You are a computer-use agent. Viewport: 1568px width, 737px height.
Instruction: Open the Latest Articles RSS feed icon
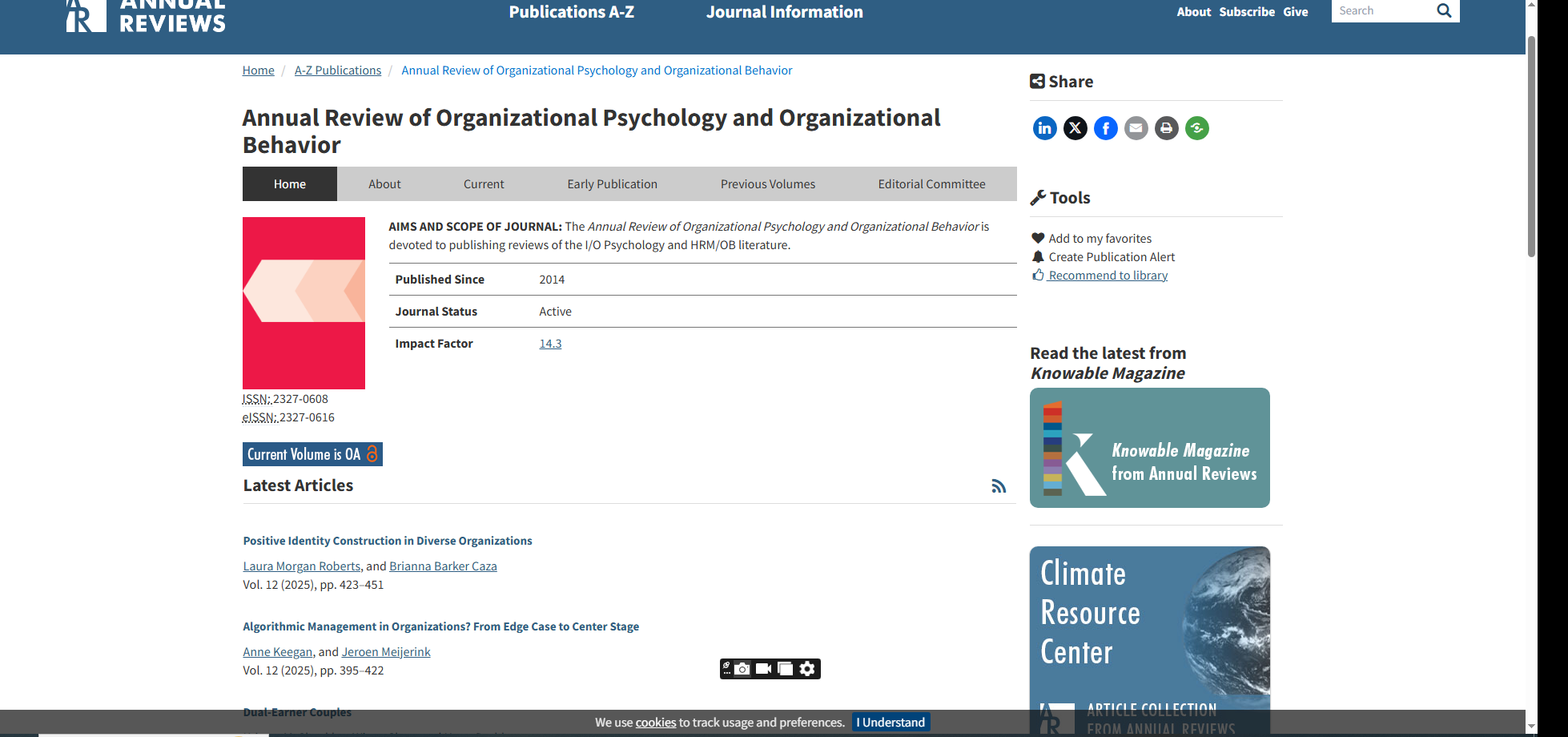point(998,486)
